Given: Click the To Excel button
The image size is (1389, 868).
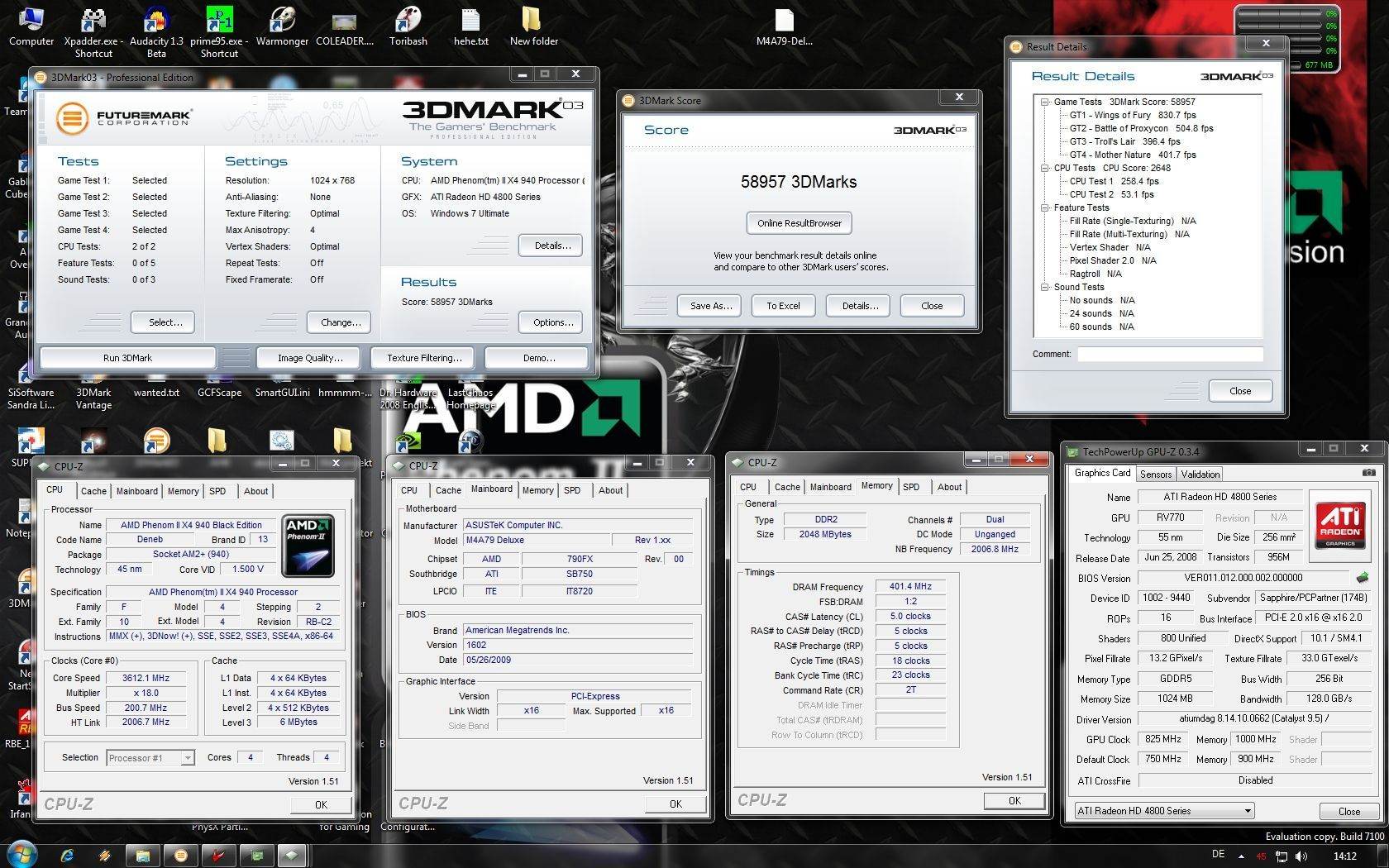Looking at the screenshot, I should [783, 306].
